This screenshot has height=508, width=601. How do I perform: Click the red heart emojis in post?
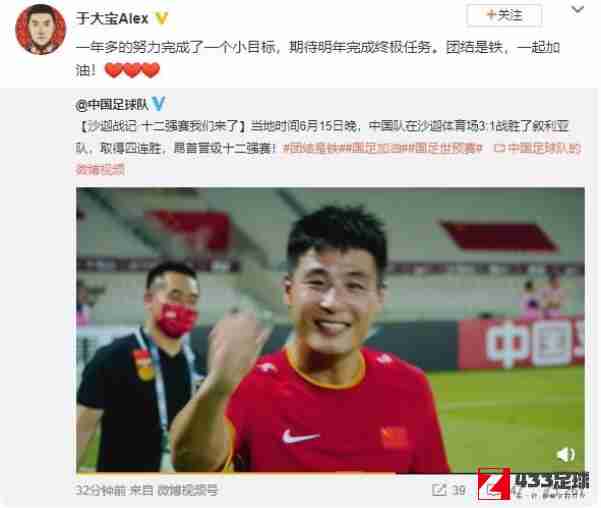(x=132, y=70)
